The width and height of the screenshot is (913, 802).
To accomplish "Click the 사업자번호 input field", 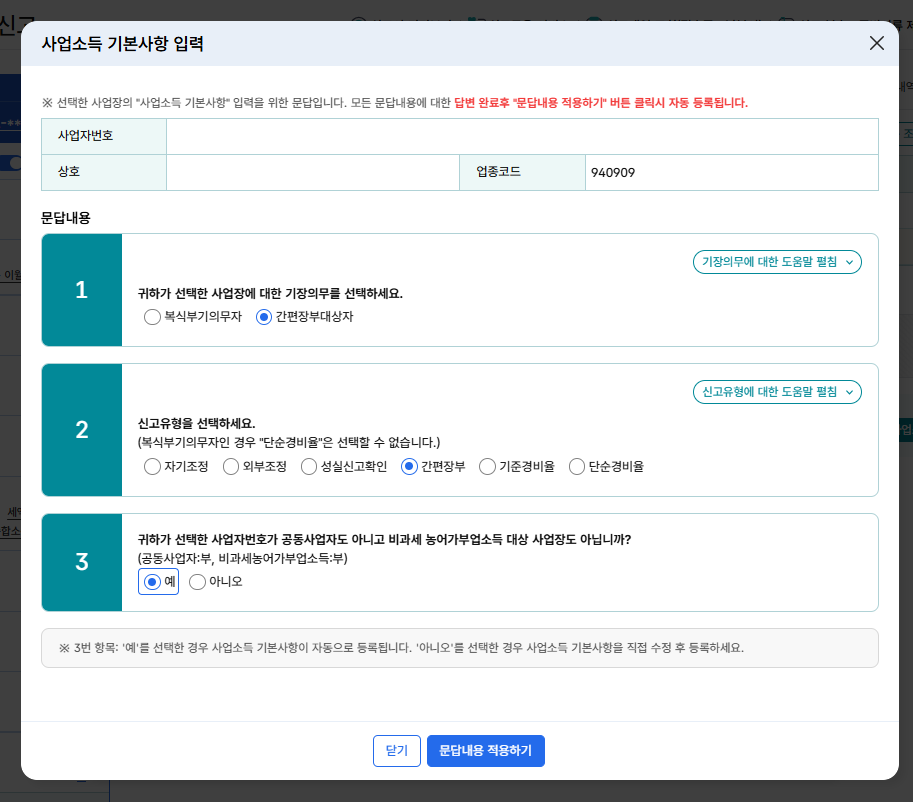I will 520,137.
